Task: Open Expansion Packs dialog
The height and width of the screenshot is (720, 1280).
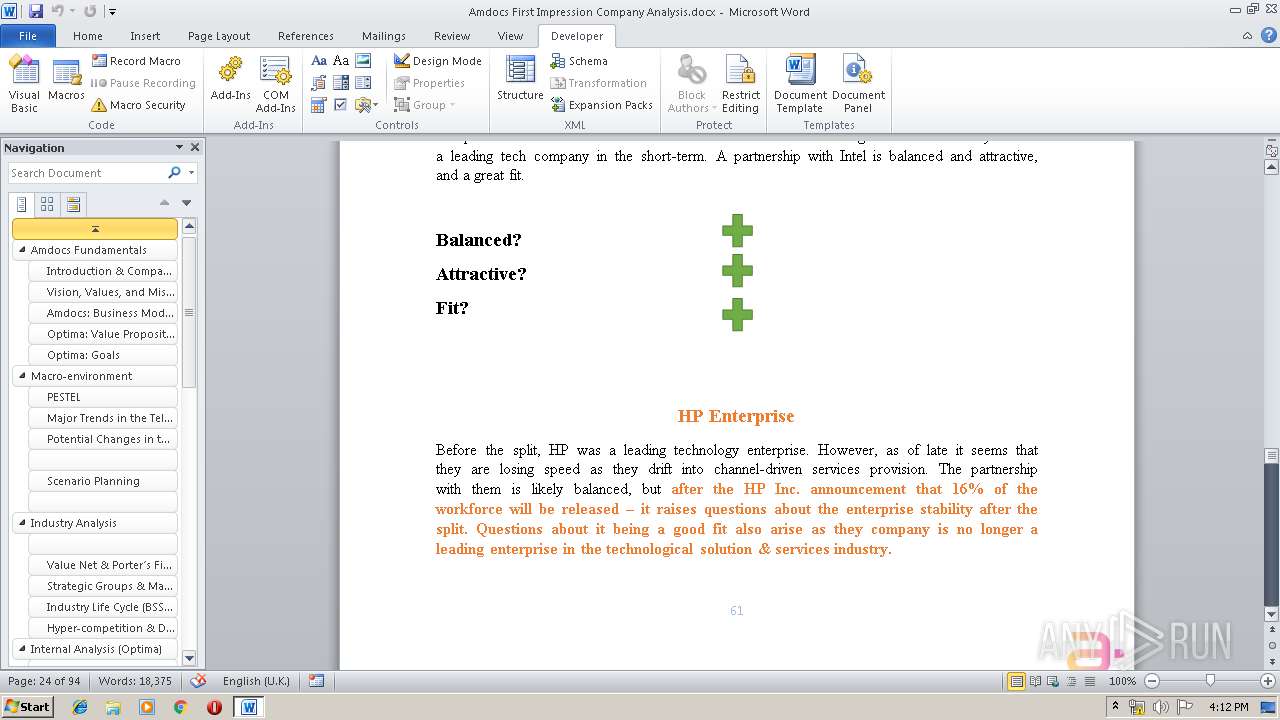Action: pyautogui.click(x=601, y=105)
